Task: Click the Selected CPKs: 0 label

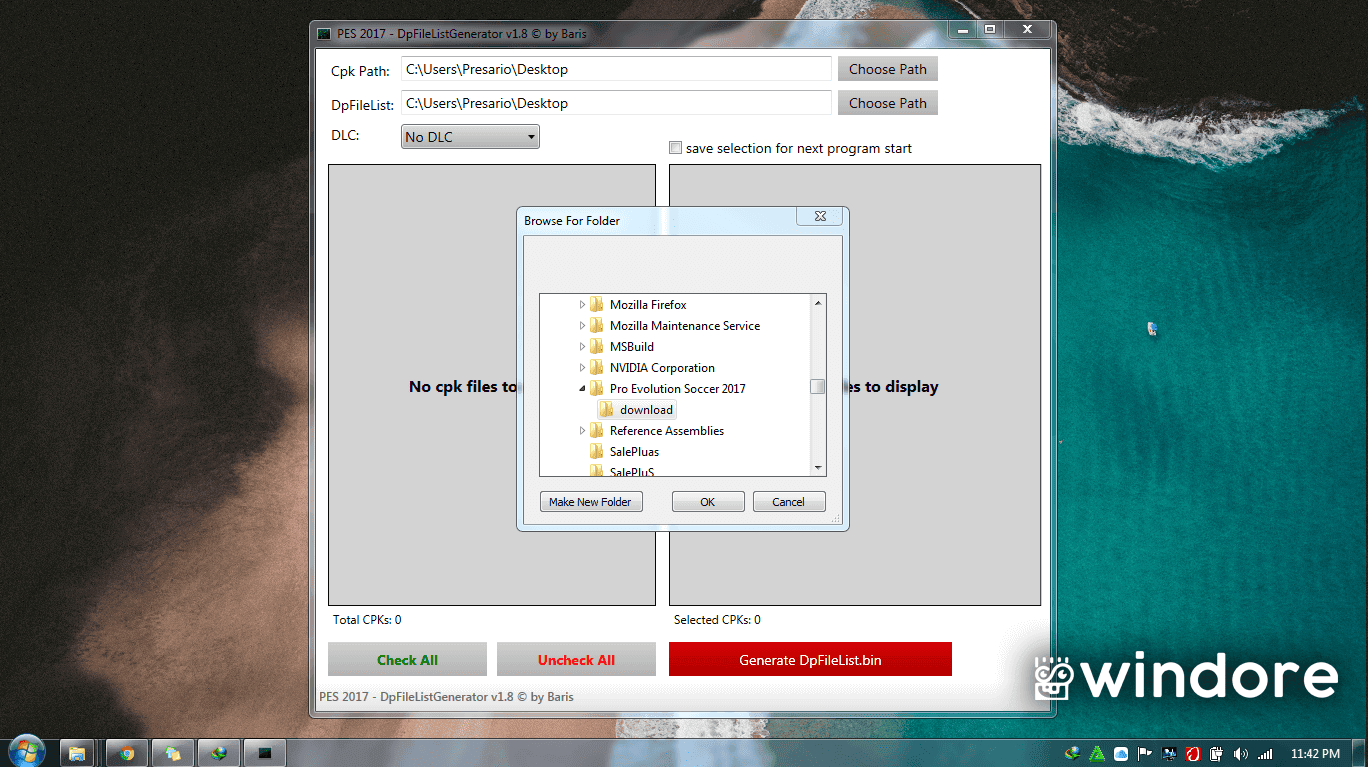Action: click(717, 619)
